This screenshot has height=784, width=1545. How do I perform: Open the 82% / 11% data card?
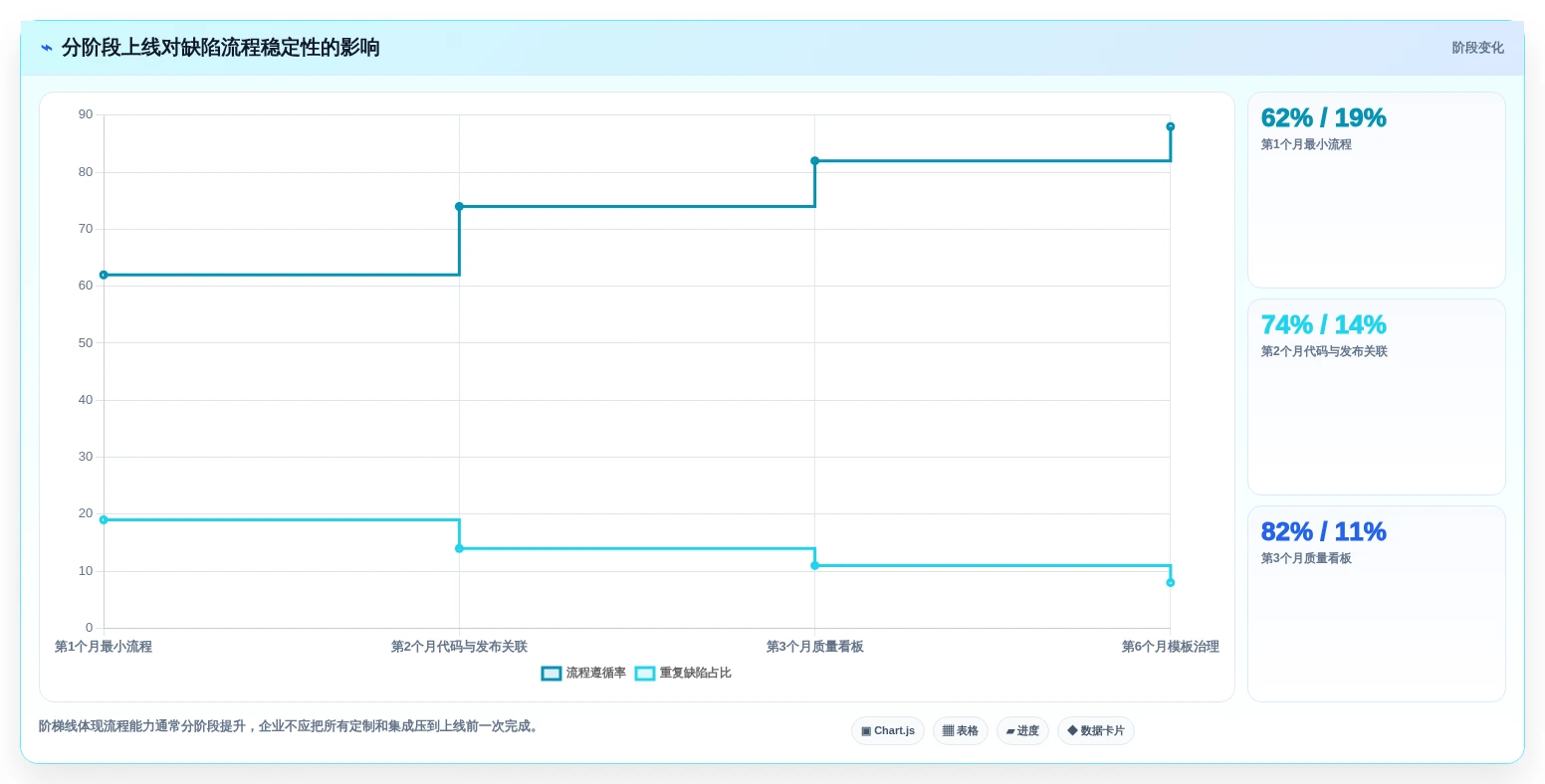click(x=1376, y=604)
